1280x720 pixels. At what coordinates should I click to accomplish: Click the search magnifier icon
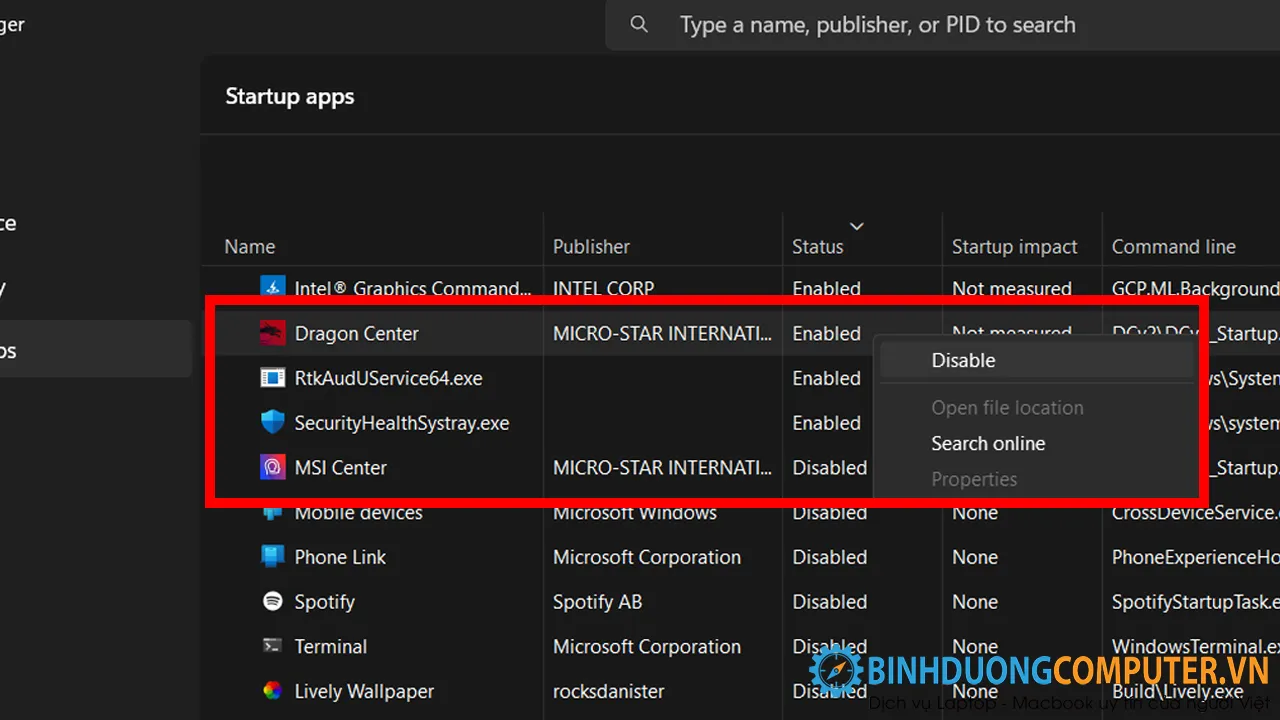pyautogui.click(x=639, y=24)
